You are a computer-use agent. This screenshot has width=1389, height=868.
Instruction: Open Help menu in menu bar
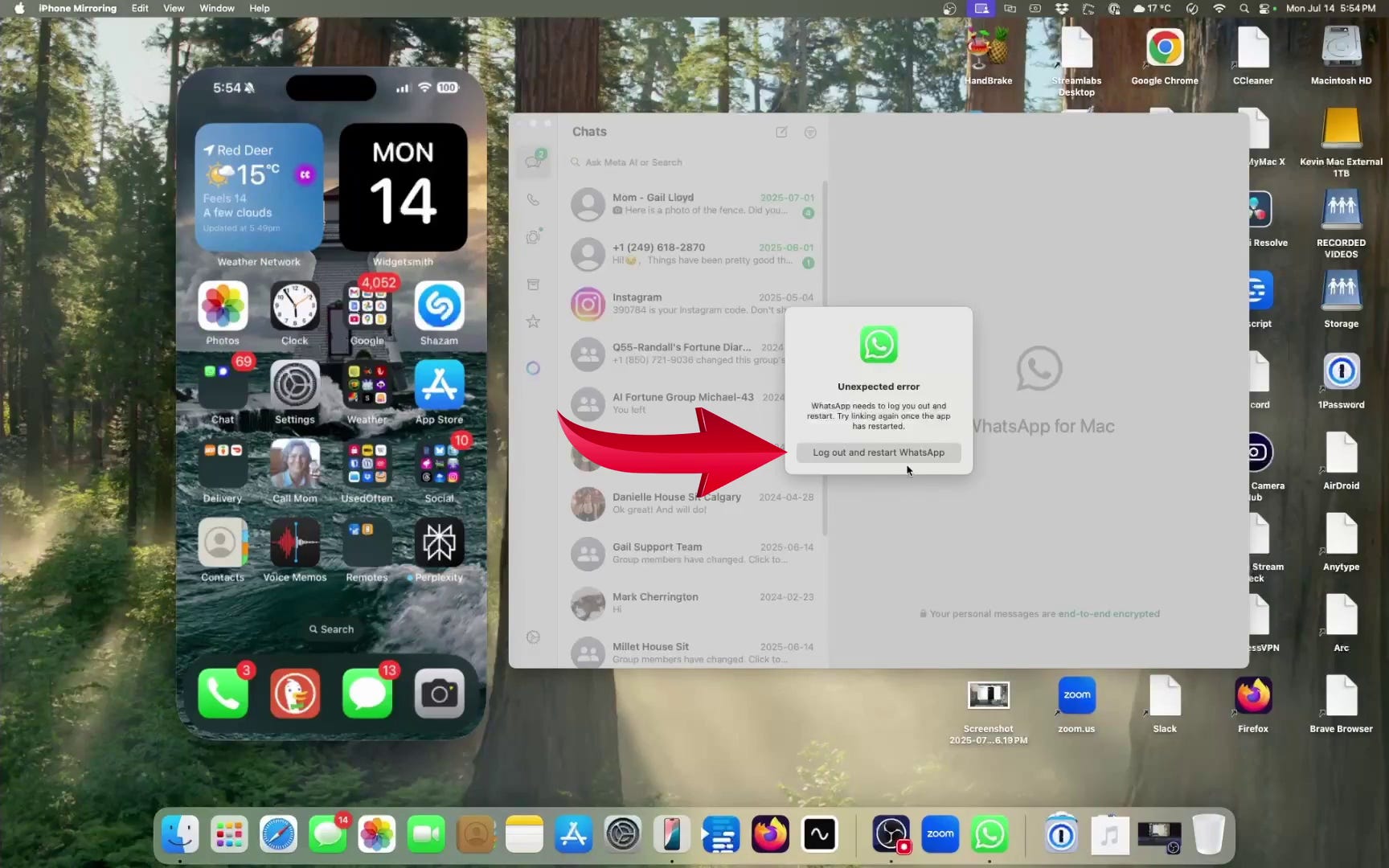click(260, 8)
